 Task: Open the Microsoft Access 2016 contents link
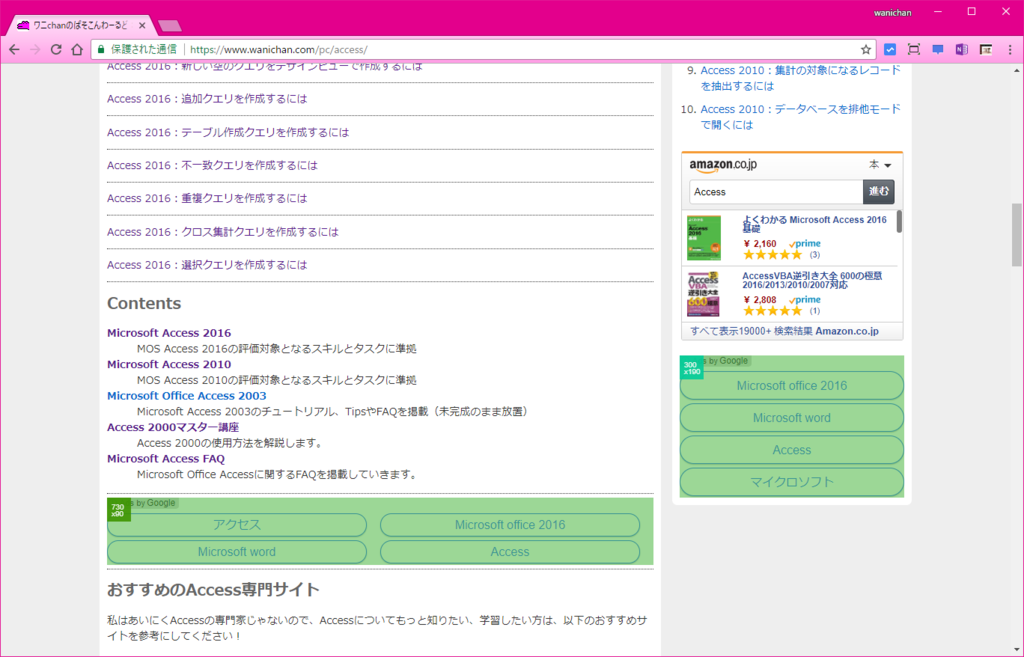(x=169, y=333)
